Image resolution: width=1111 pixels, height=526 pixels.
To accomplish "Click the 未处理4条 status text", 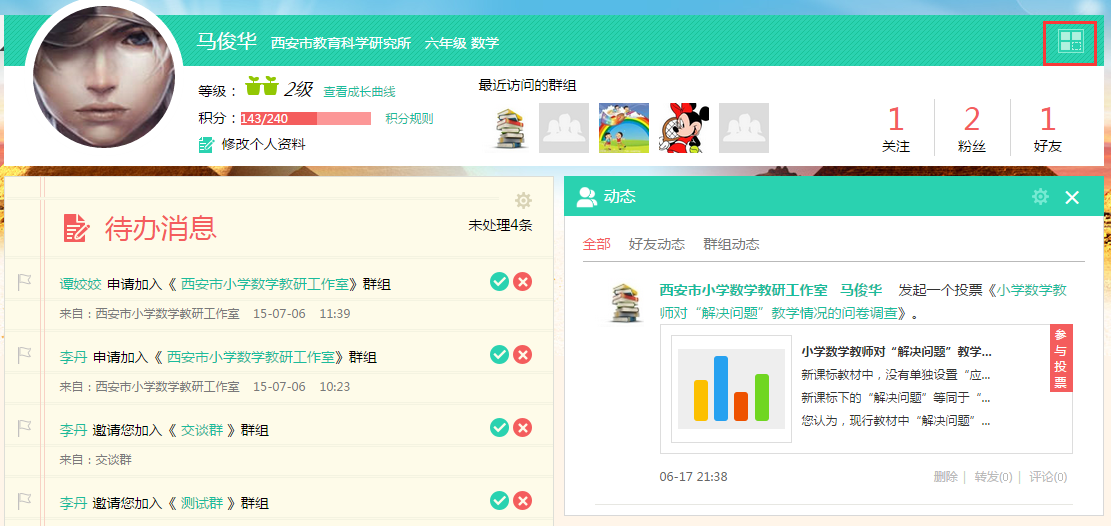I will [x=500, y=225].
